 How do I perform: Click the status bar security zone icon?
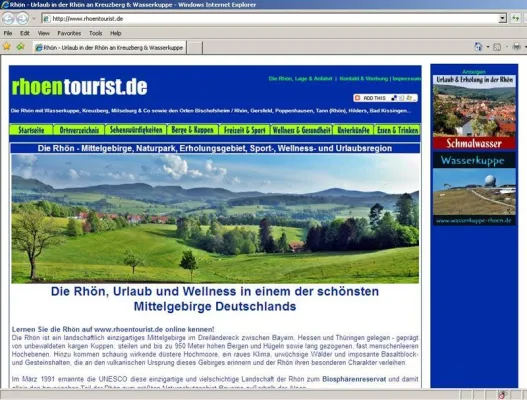(x=502, y=395)
